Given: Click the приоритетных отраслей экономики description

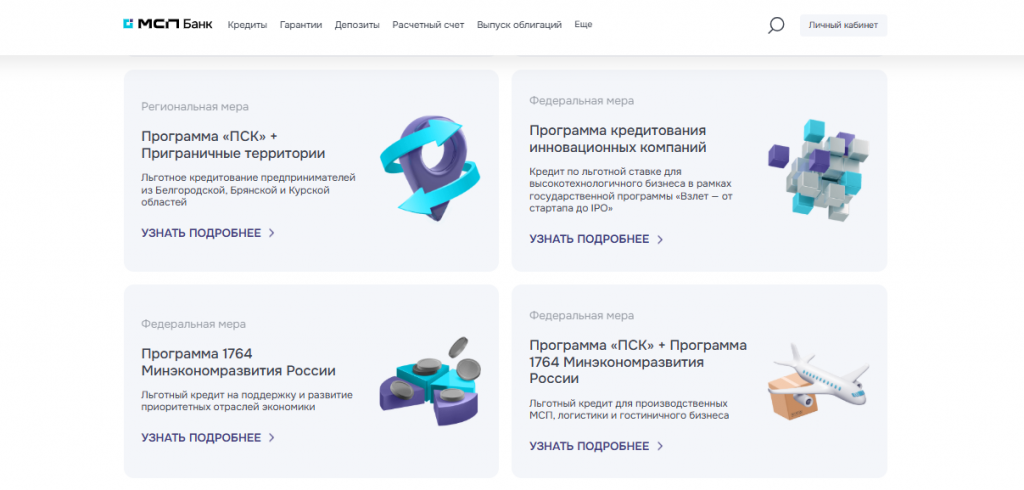Looking at the screenshot, I should coord(247,400).
